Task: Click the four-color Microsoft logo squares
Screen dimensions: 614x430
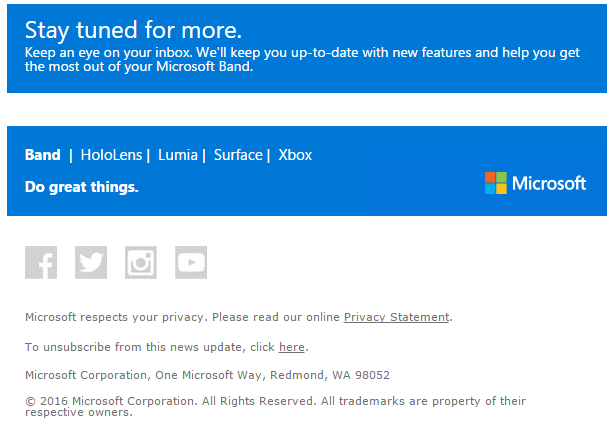Action: click(496, 183)
